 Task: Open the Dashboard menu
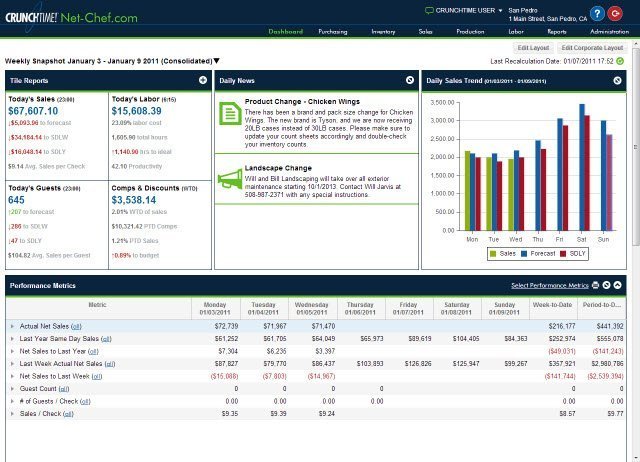pos(285,31)
